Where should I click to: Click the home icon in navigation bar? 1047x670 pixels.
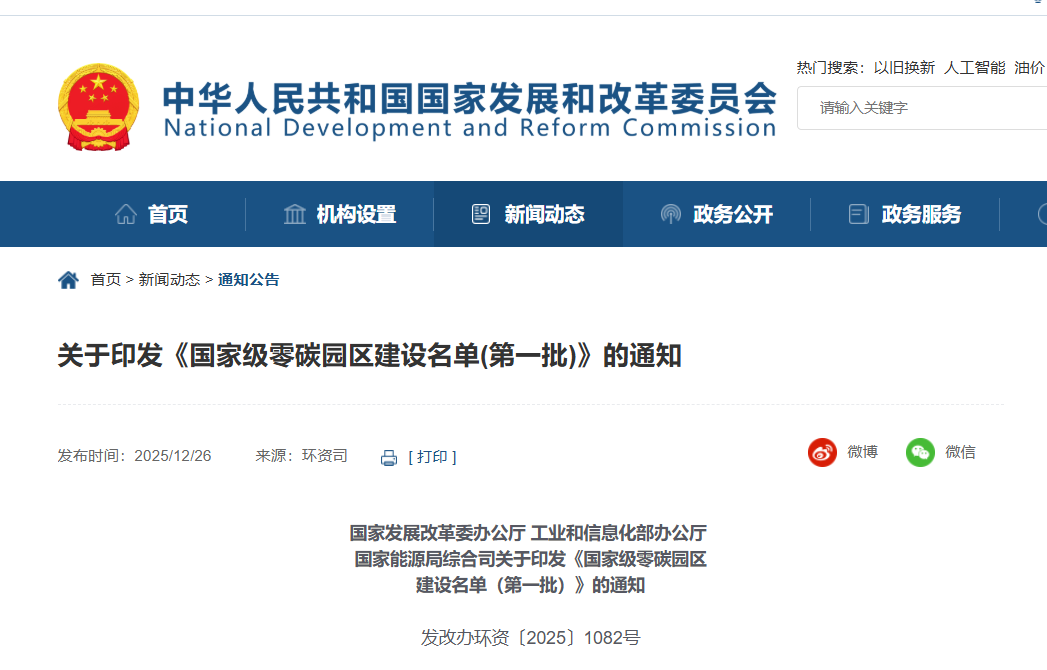pos(126,214)
